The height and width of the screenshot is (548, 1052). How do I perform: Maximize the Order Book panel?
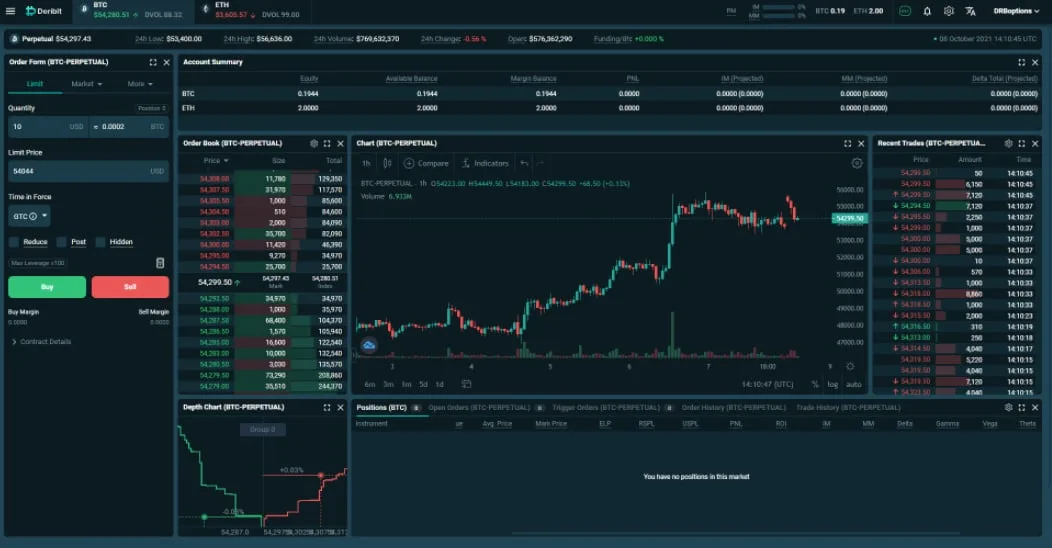click(x=327, y=144)
